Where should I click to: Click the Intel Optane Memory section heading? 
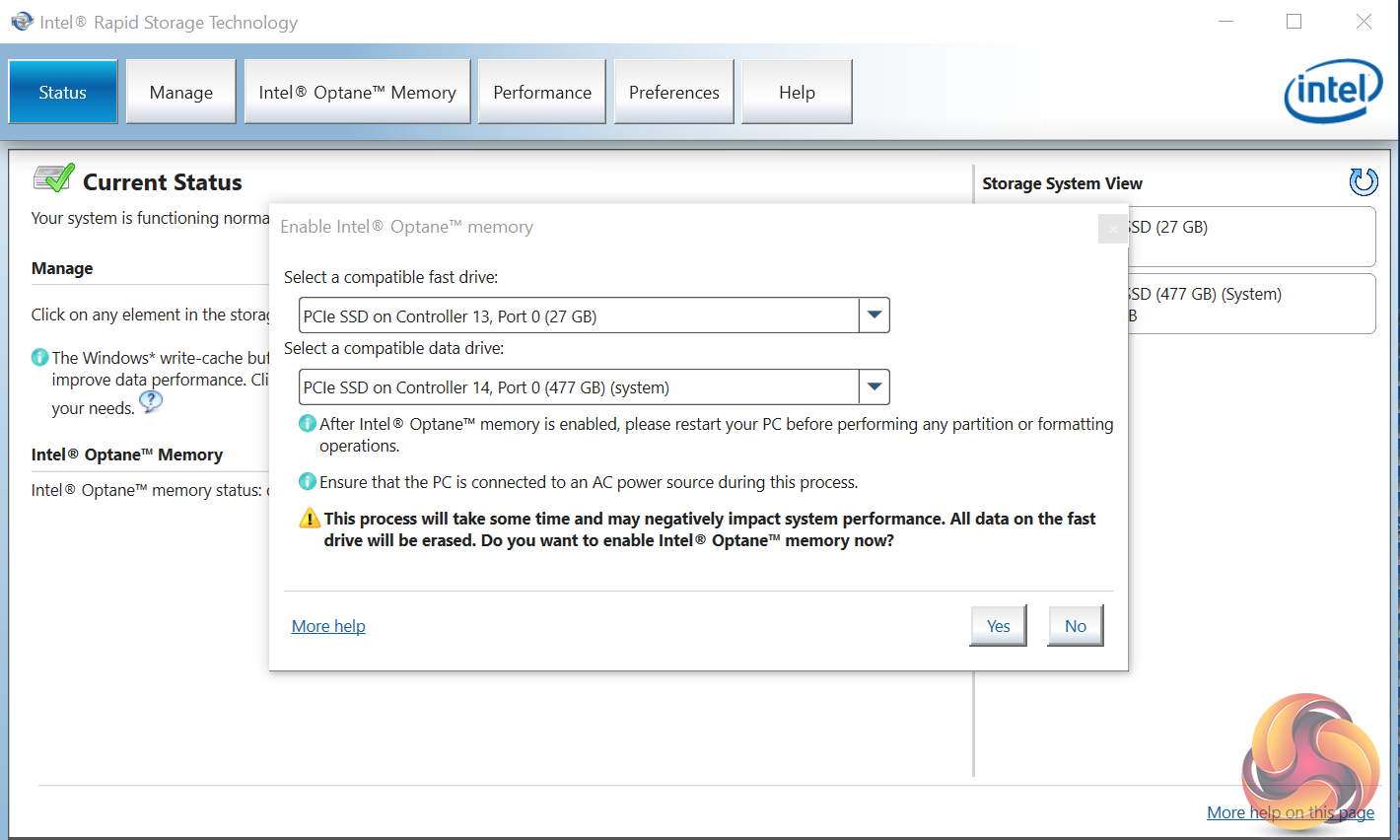(x=127, y=455)
